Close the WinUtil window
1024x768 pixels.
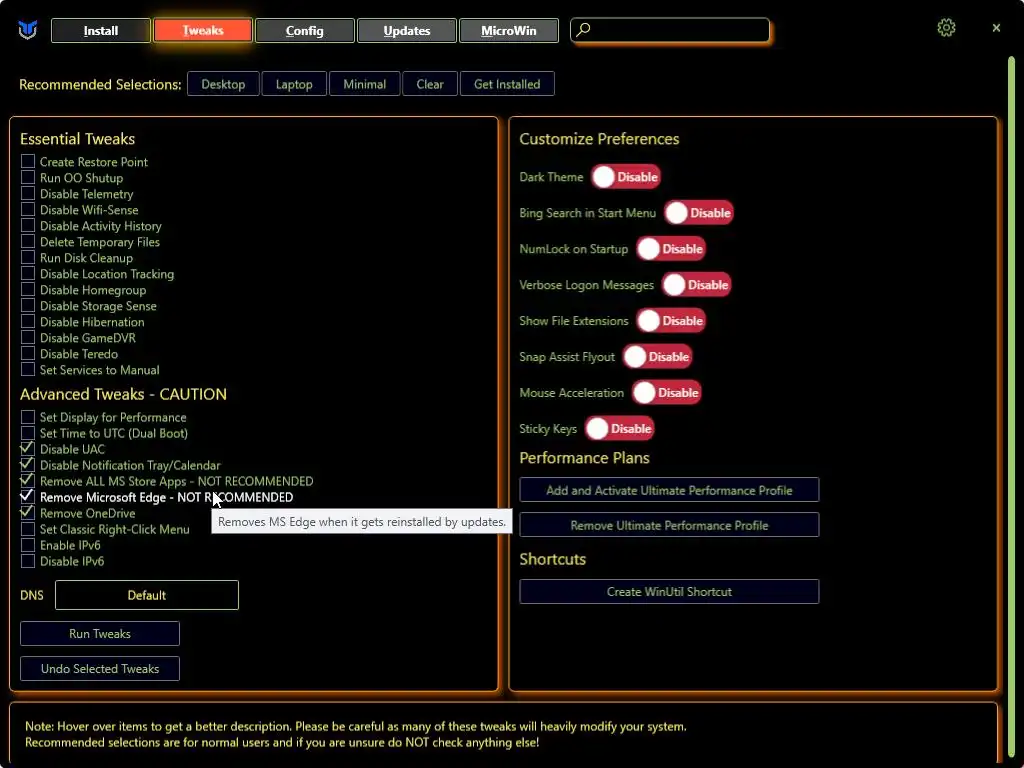tap(996, 27)
